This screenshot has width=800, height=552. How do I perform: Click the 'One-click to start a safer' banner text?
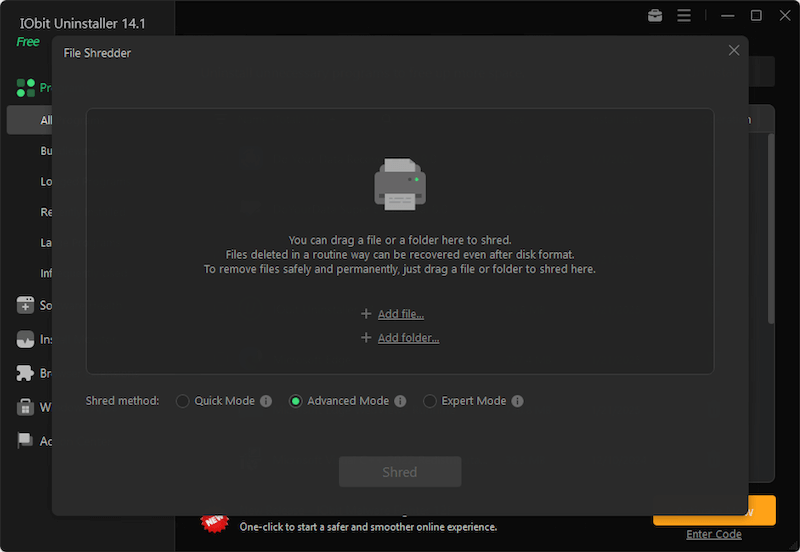368,527
